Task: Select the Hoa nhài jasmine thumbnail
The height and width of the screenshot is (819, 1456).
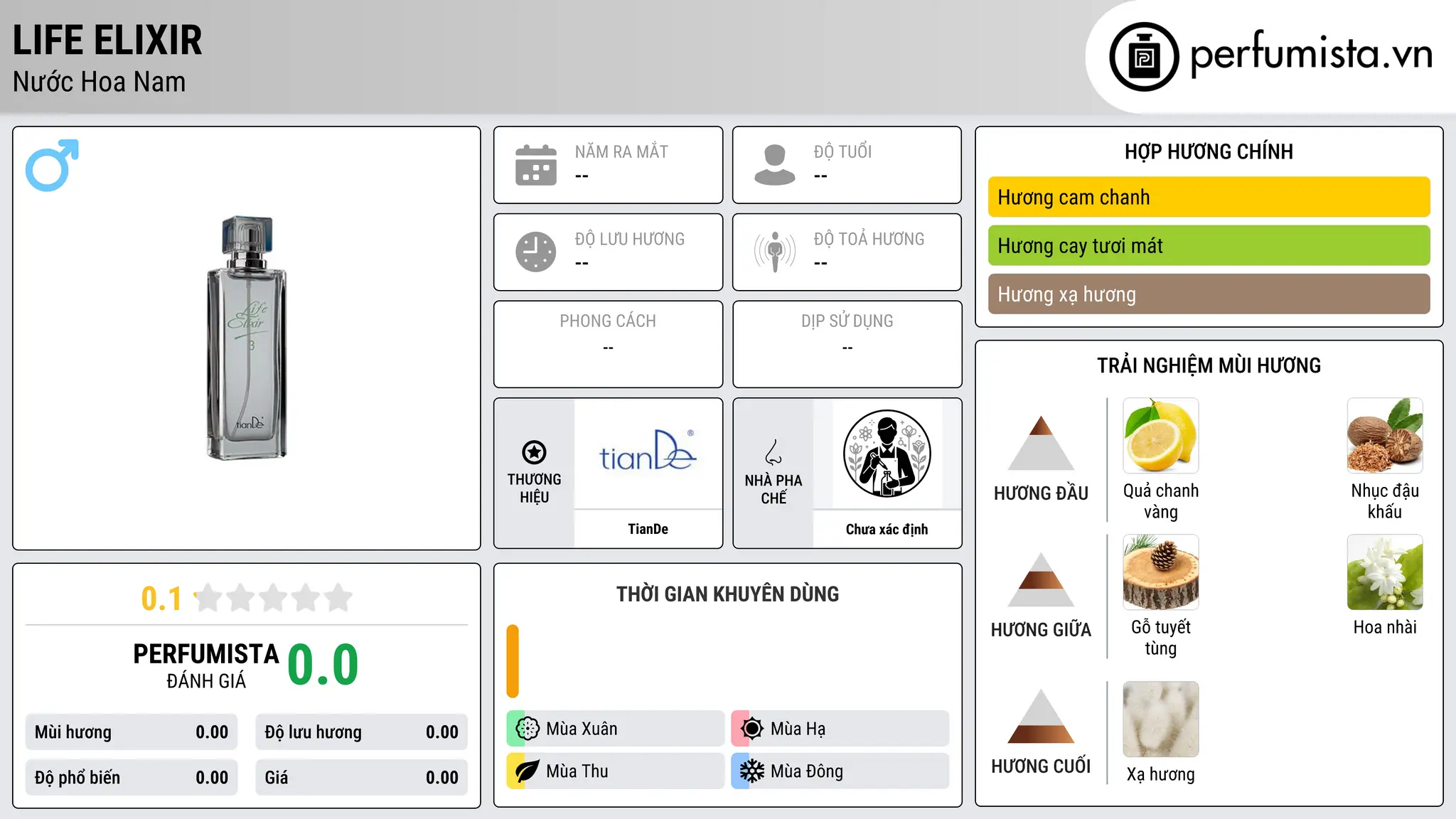Action: [x=1385, y=572]
